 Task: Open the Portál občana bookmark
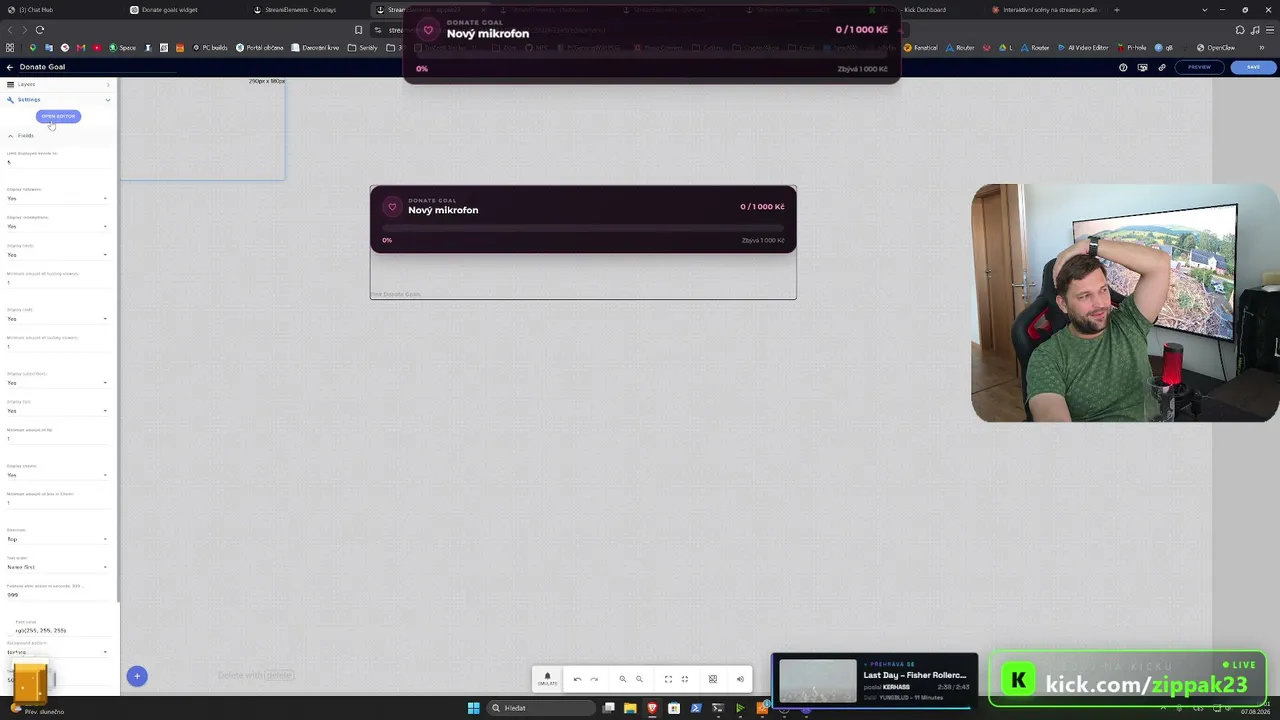click(x=260, y=47)
